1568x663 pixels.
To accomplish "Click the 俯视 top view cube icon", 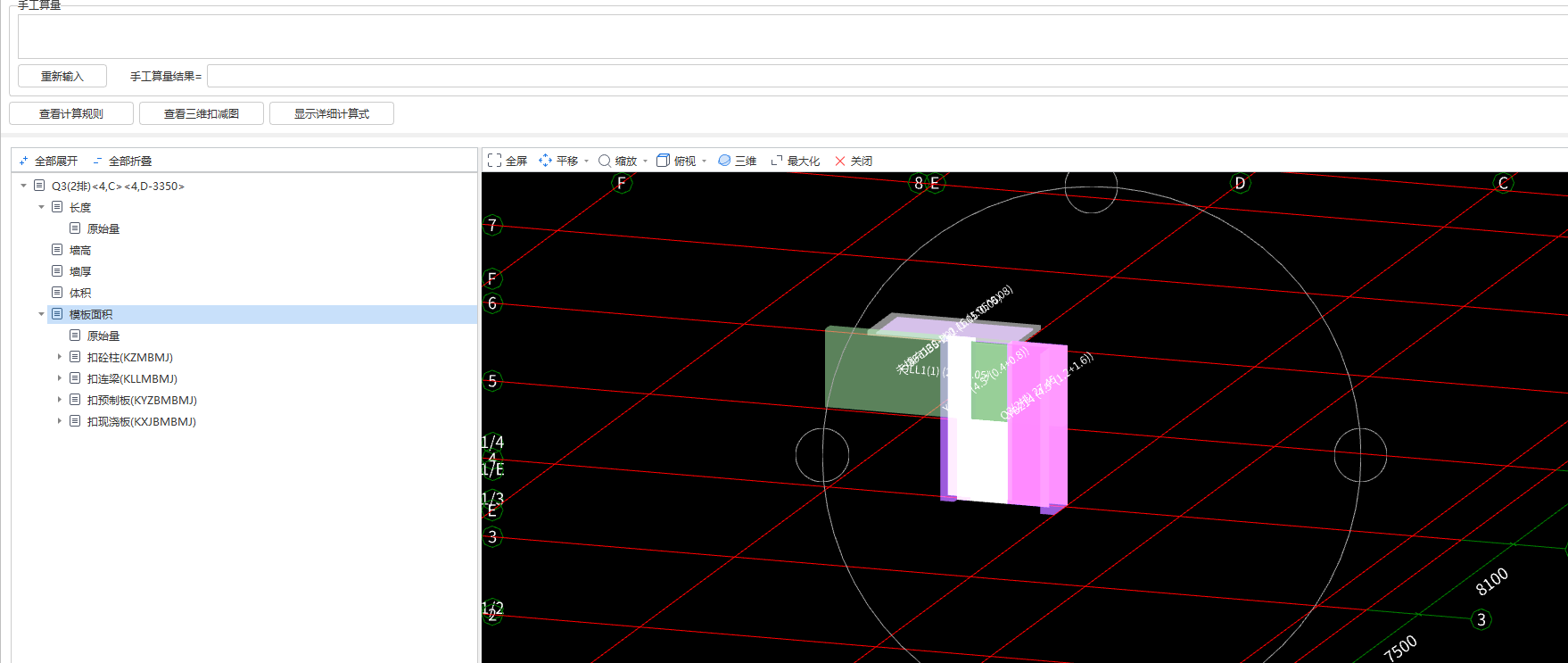I will tap(663, 161).
